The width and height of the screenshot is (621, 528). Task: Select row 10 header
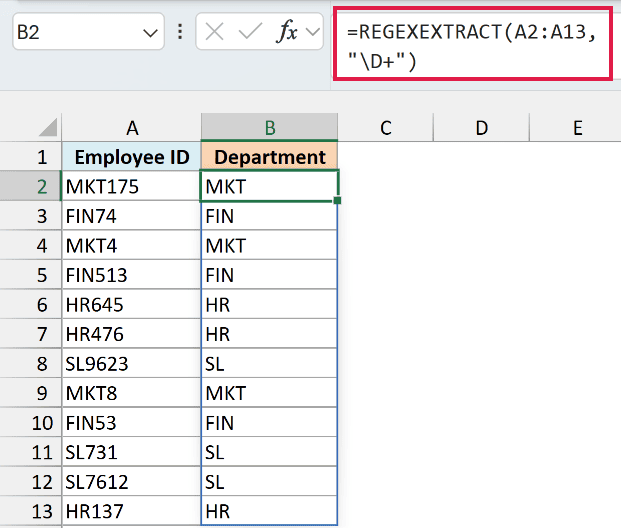[31, 422]
